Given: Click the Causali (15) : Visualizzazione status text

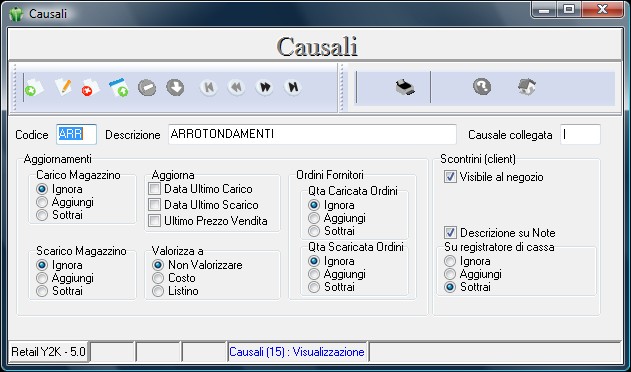Looking at the screenshot, I should click(x=297, y=352).
